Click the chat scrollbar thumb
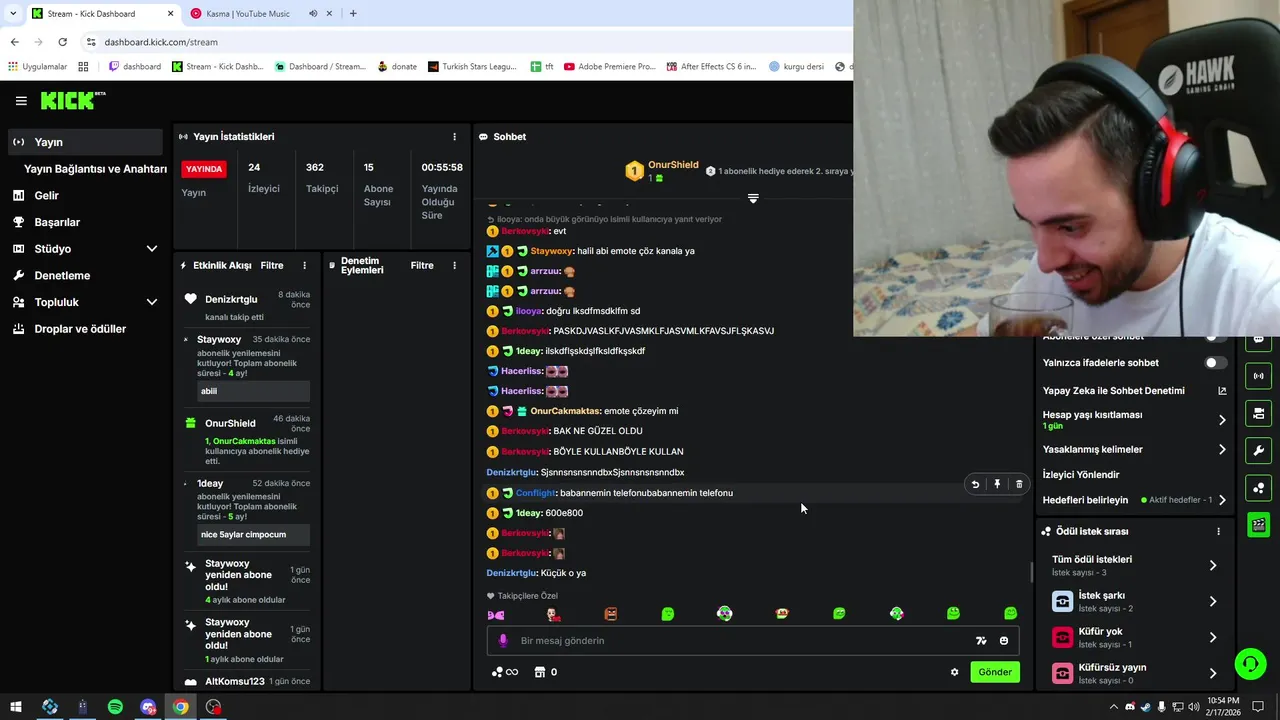Viewport: 1280px width, 720px height. click(1031, 573)
